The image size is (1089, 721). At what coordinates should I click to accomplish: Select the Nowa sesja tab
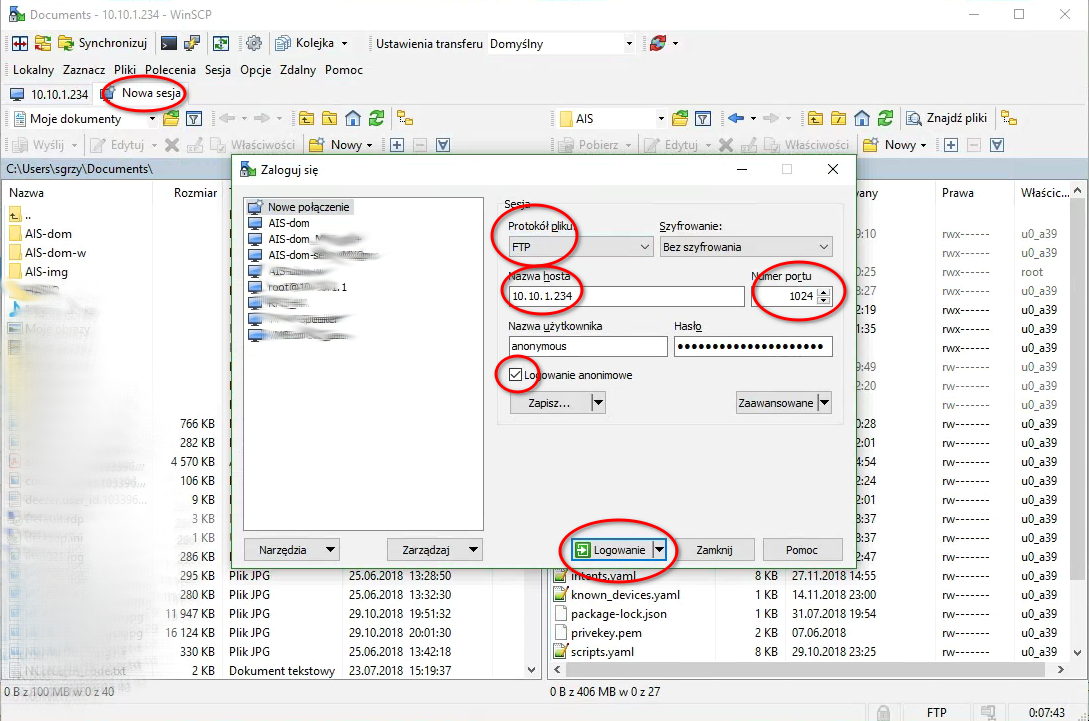click(x=143, y=93)
